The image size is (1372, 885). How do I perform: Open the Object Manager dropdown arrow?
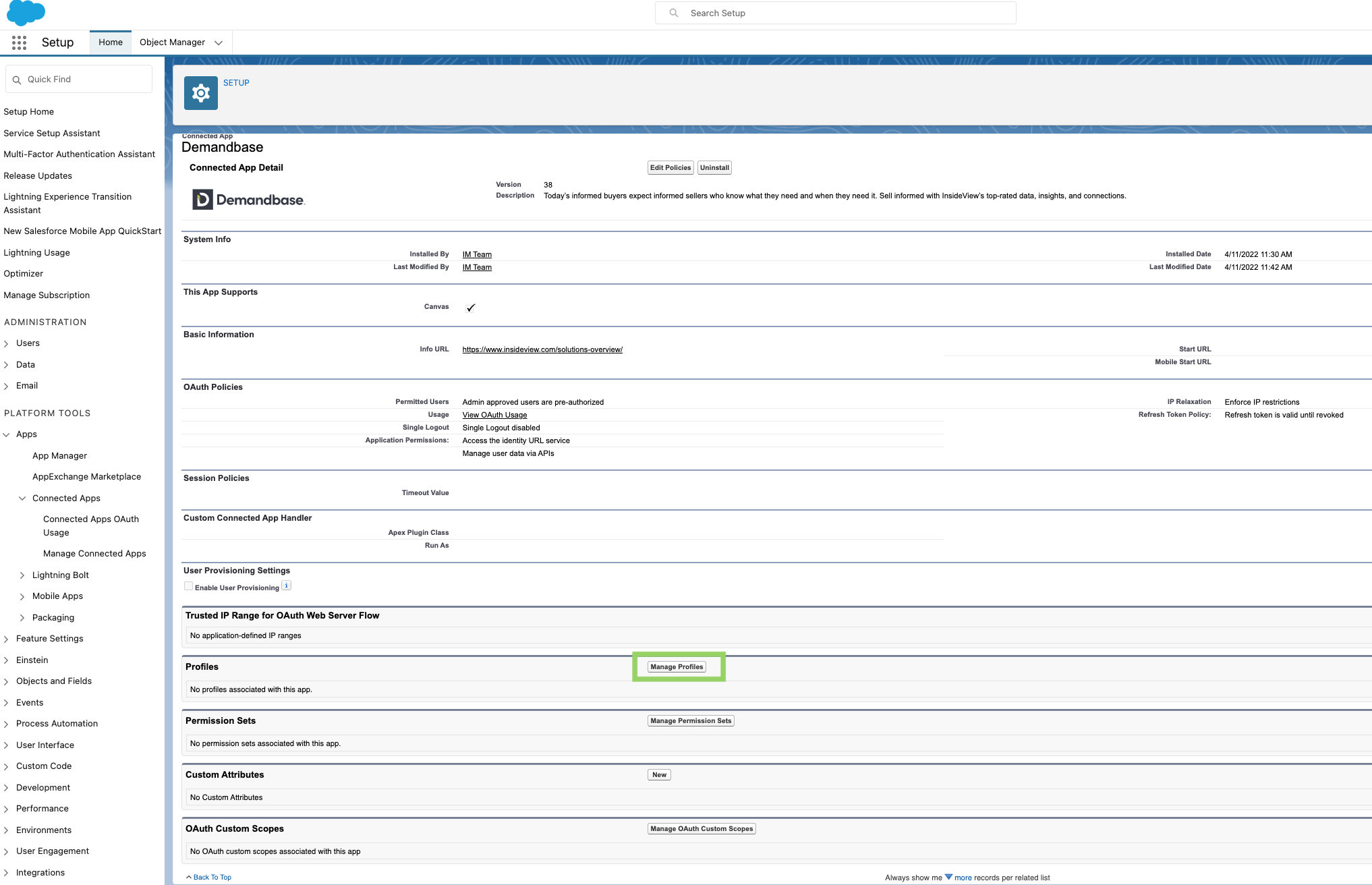(x=219, y=43)
